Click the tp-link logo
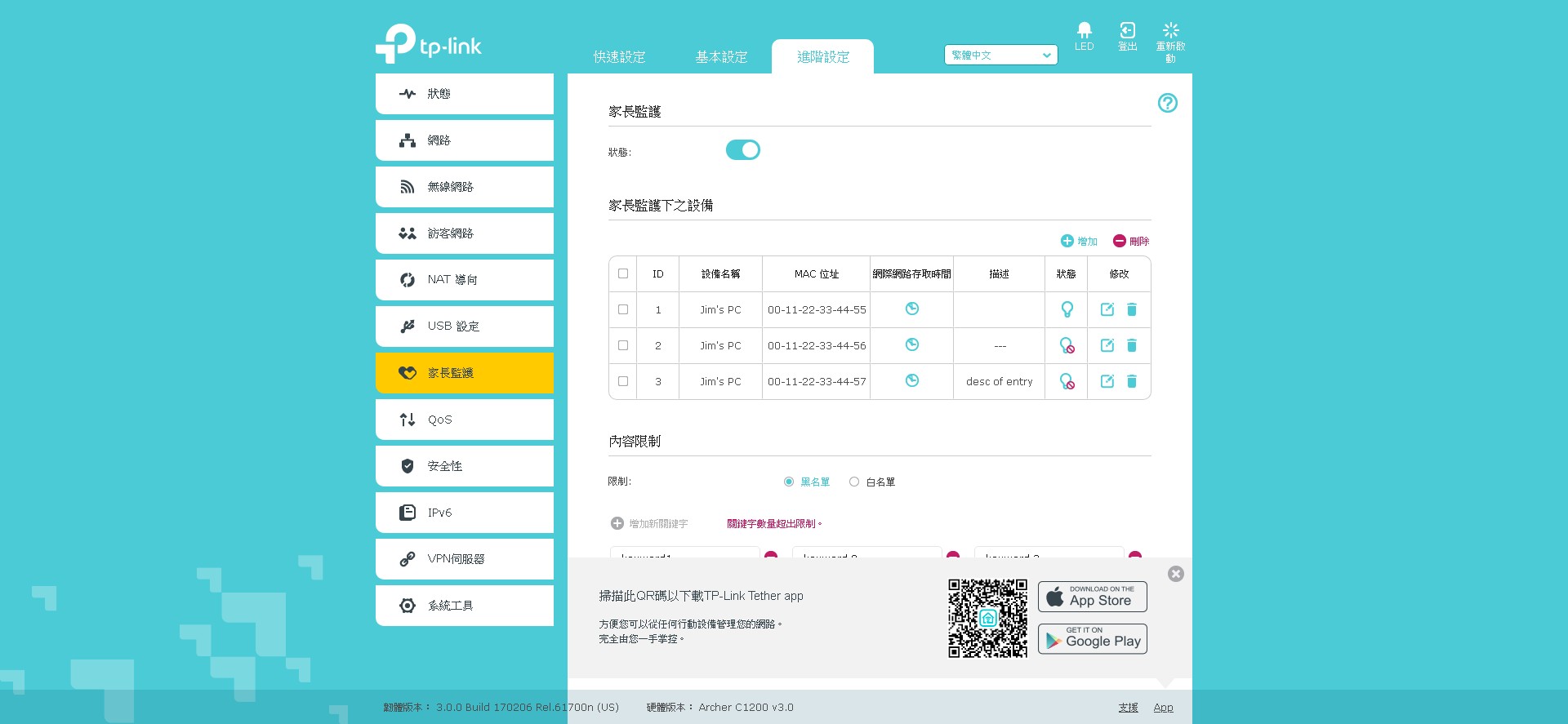 coord(429,43)
